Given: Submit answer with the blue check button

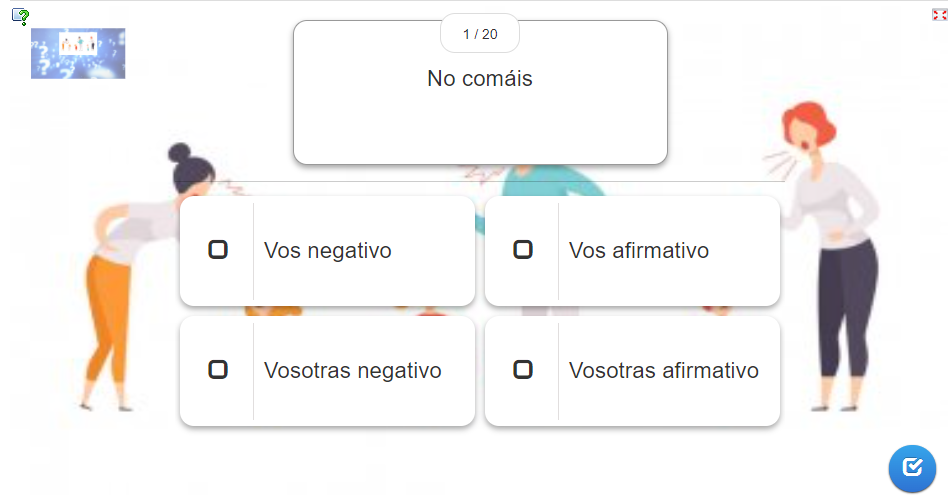Looking at the screenshot, I should tap(912, 468).
